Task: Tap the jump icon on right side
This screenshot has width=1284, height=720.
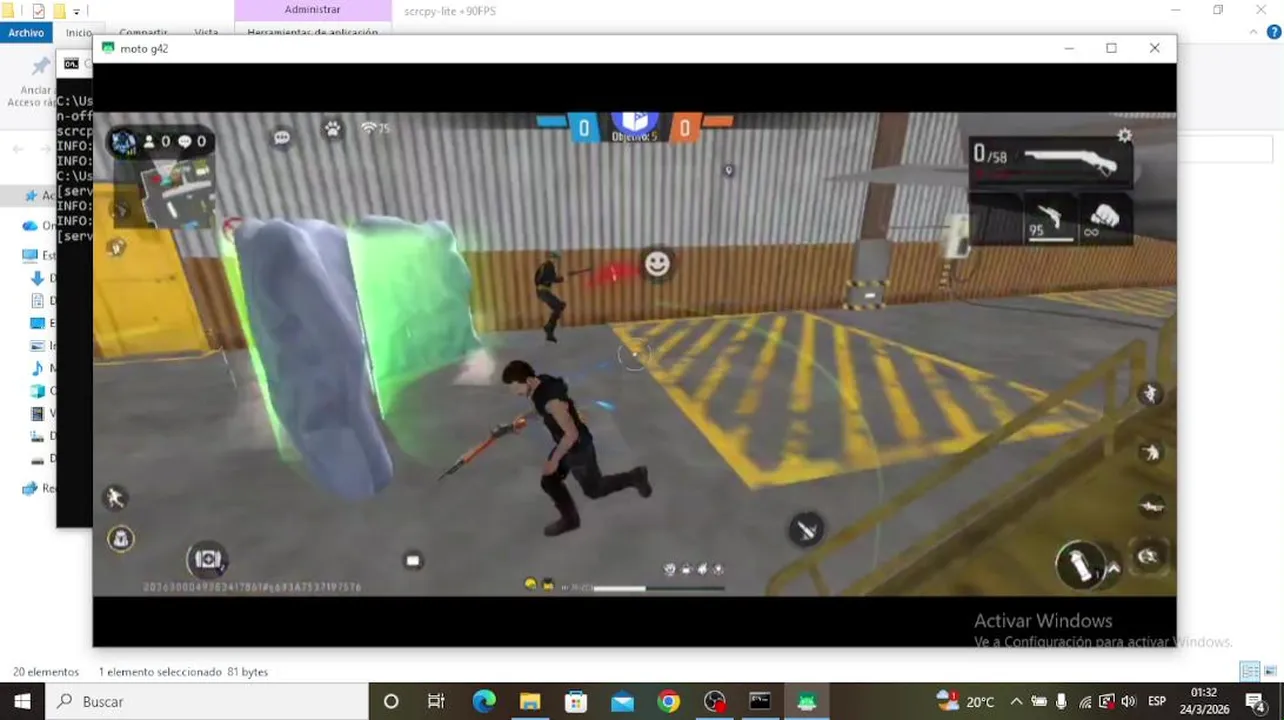Action: point(1150,394)
